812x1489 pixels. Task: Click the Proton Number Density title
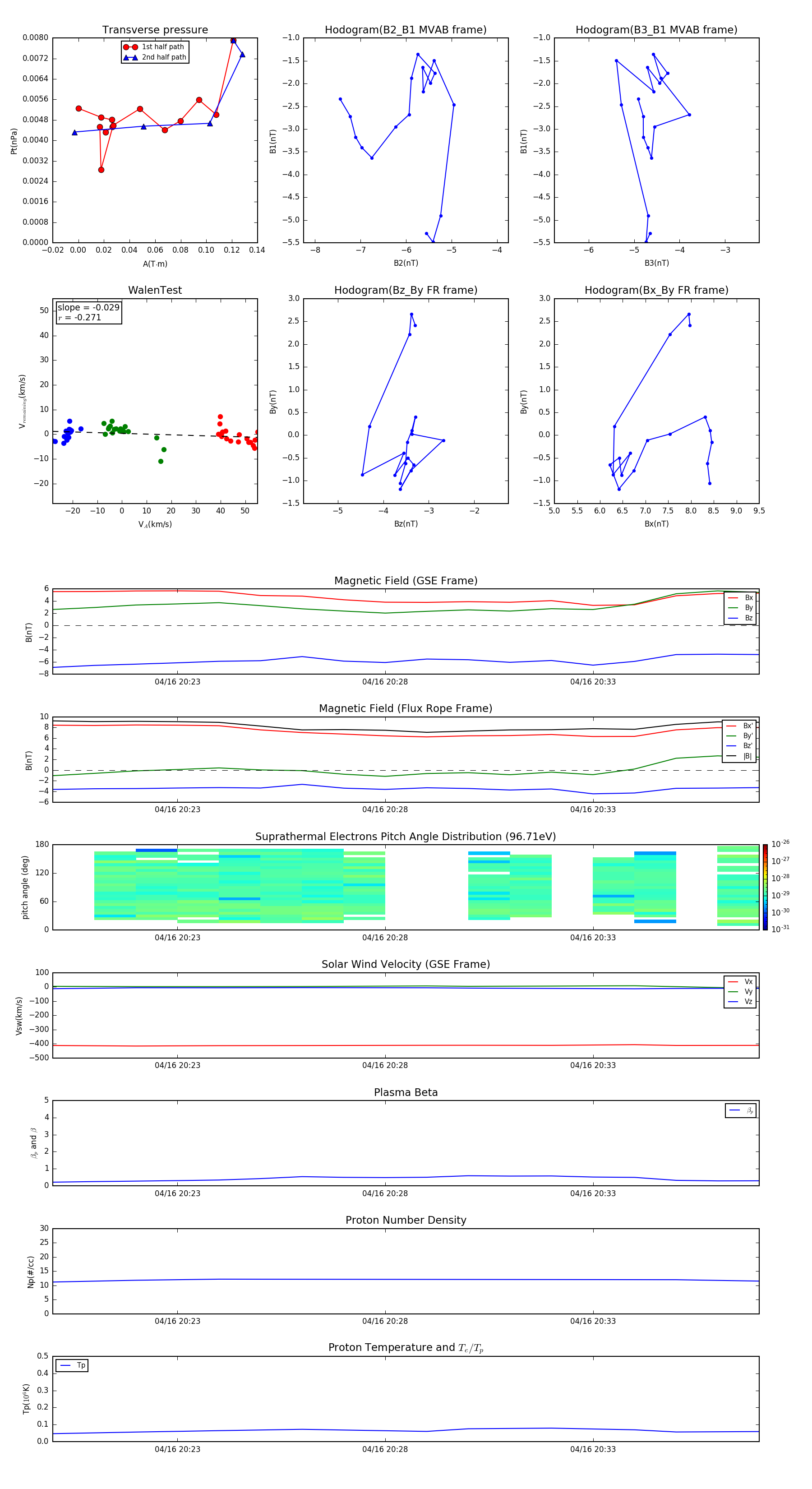pos(406,1221)
